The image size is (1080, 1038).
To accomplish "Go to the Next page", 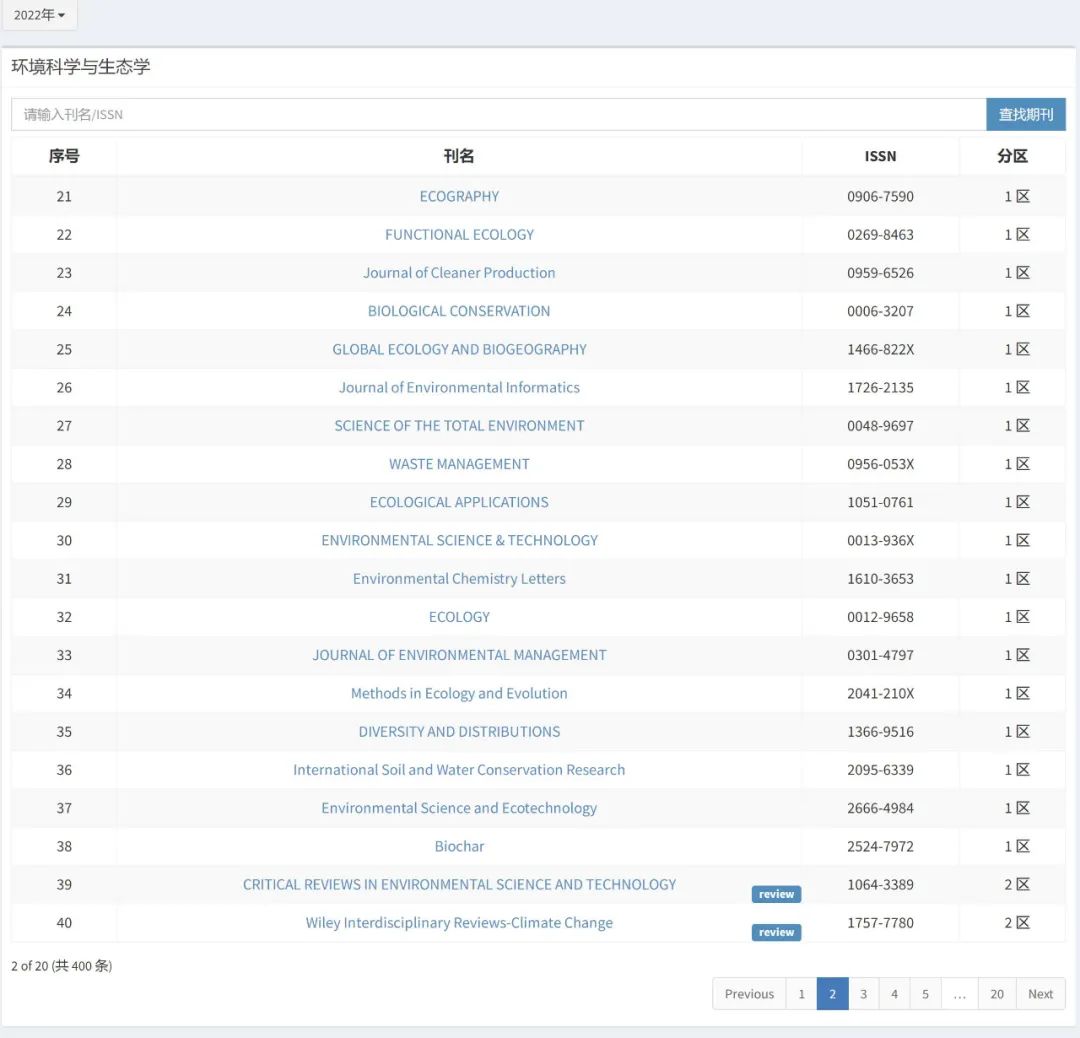I will [1040, 994].
